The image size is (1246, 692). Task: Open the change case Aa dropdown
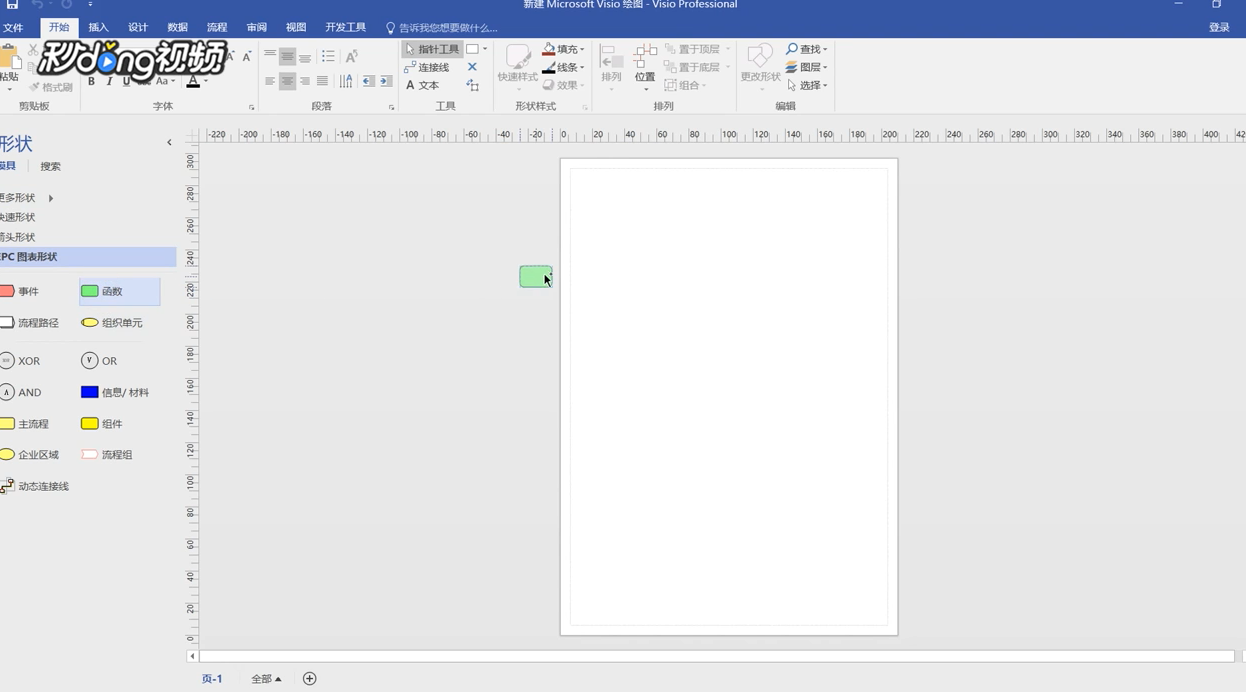point(165,81)
